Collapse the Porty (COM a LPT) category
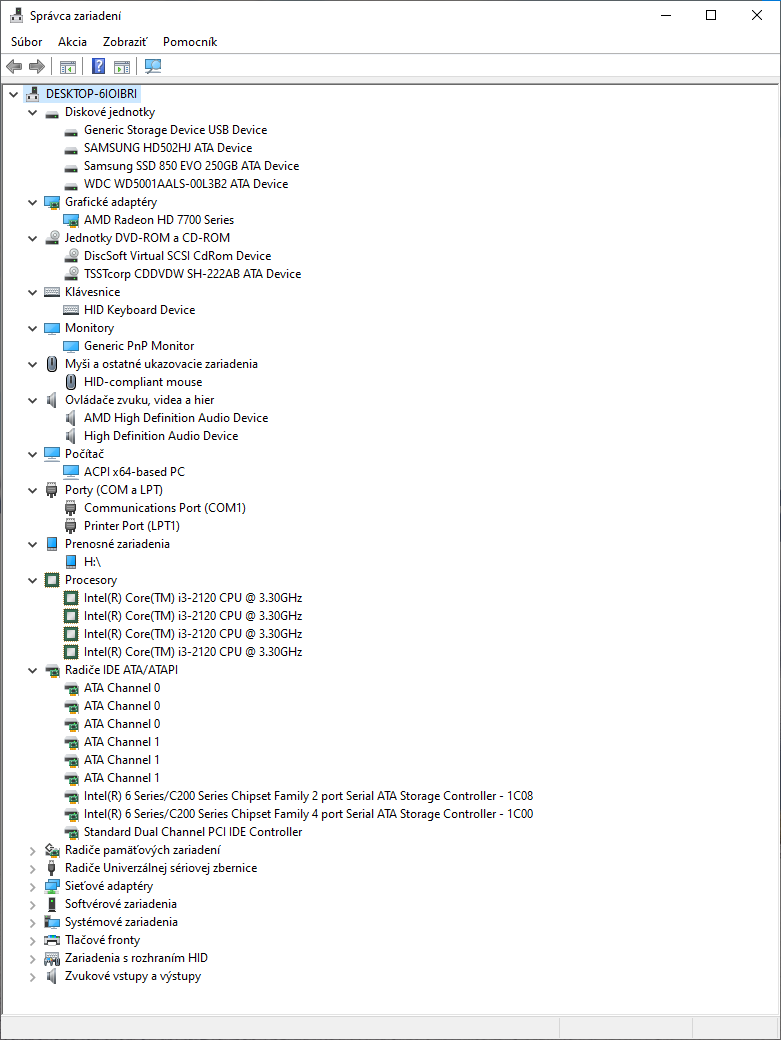781x1040 pixels. pyautogui.click(x=32, y=490)
